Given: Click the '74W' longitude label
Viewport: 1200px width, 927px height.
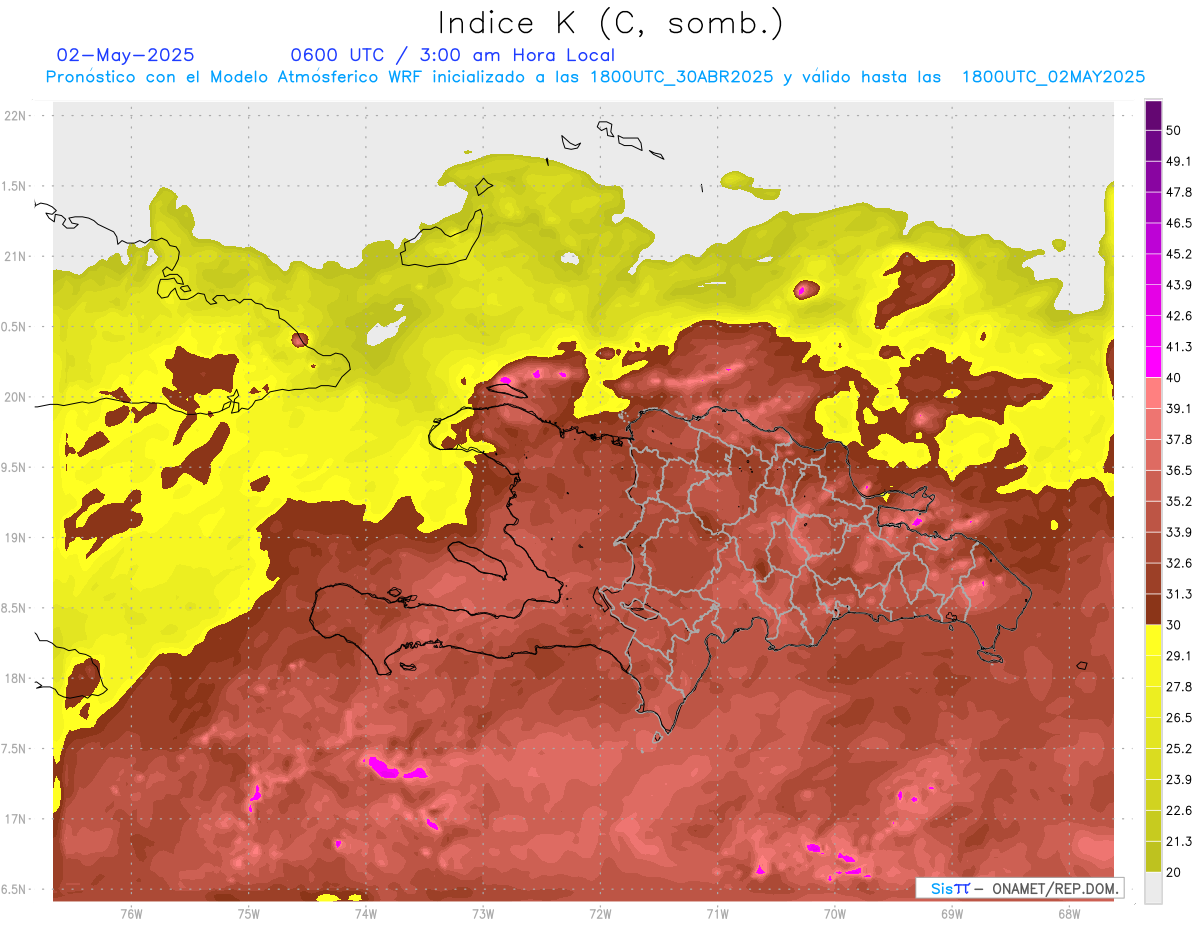Looking at the screenshot, I should (366, 913).
